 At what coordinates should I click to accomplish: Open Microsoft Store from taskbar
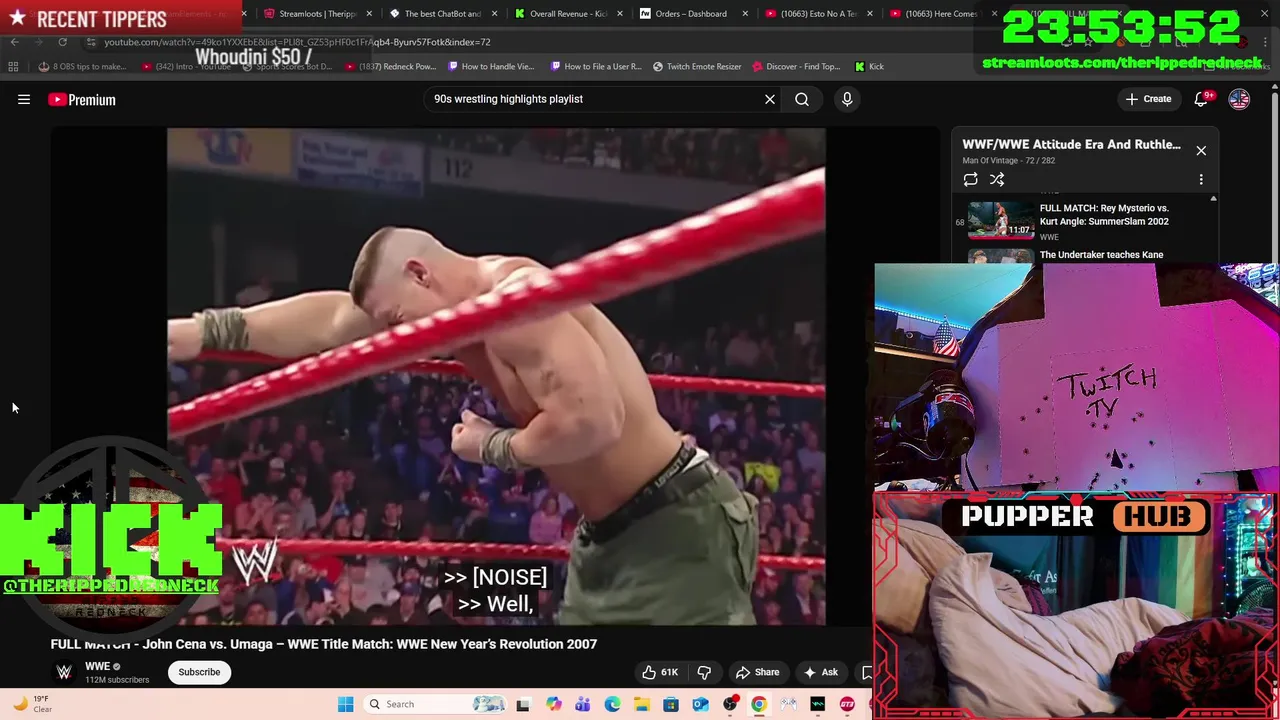[x=671, y=704]
